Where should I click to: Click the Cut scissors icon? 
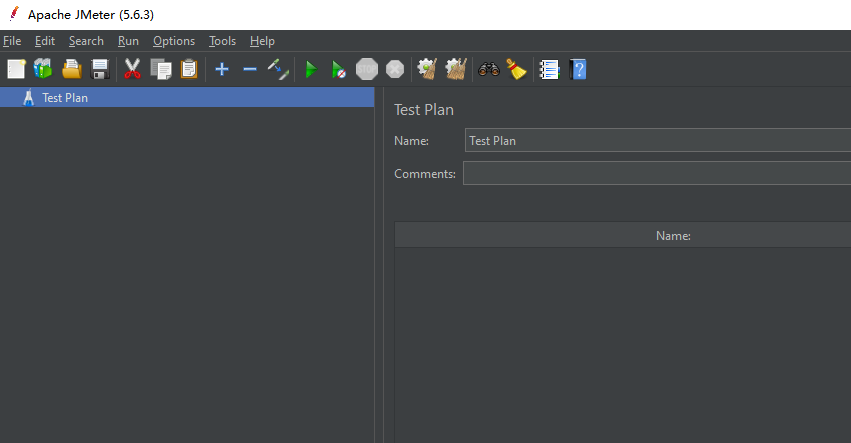132,69
